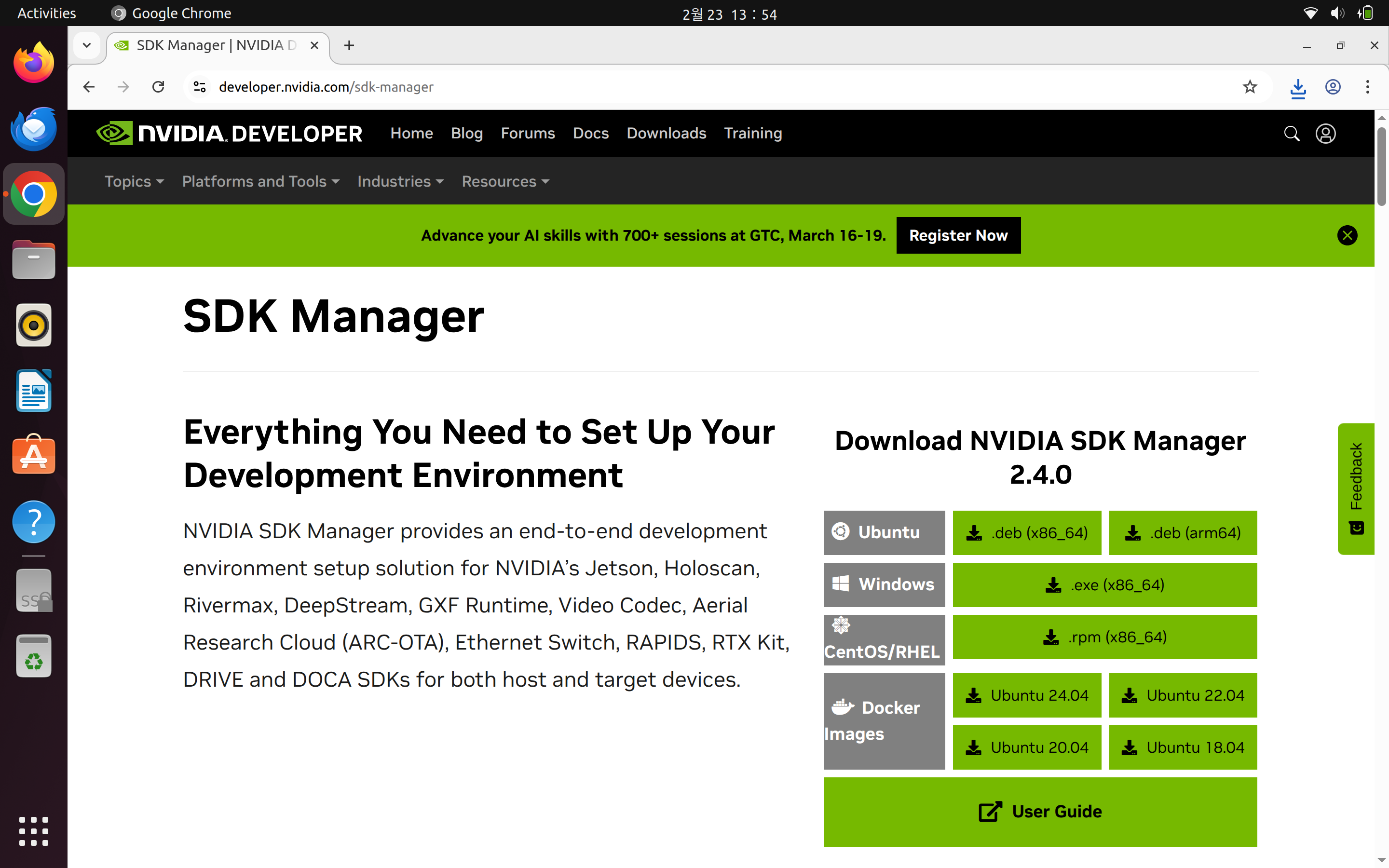Open Thunderbird from the Ubuntu dock
Screen dimensions: 1389x868
pyautogui.click(x=33, y=129)
